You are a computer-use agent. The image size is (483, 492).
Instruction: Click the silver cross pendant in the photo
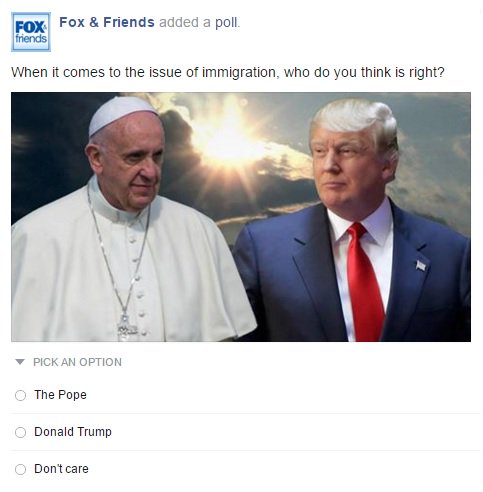click(127, 327)
